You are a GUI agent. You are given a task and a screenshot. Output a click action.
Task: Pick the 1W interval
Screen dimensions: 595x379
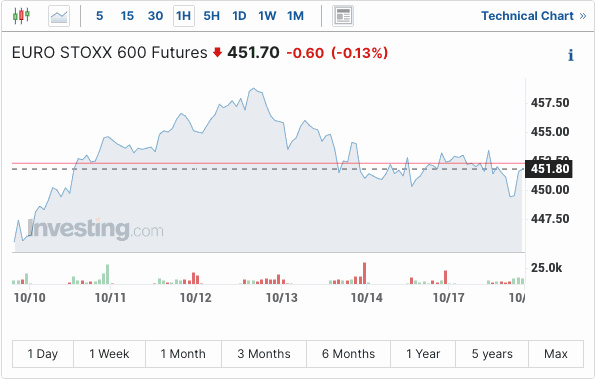[x=267, y=16]
